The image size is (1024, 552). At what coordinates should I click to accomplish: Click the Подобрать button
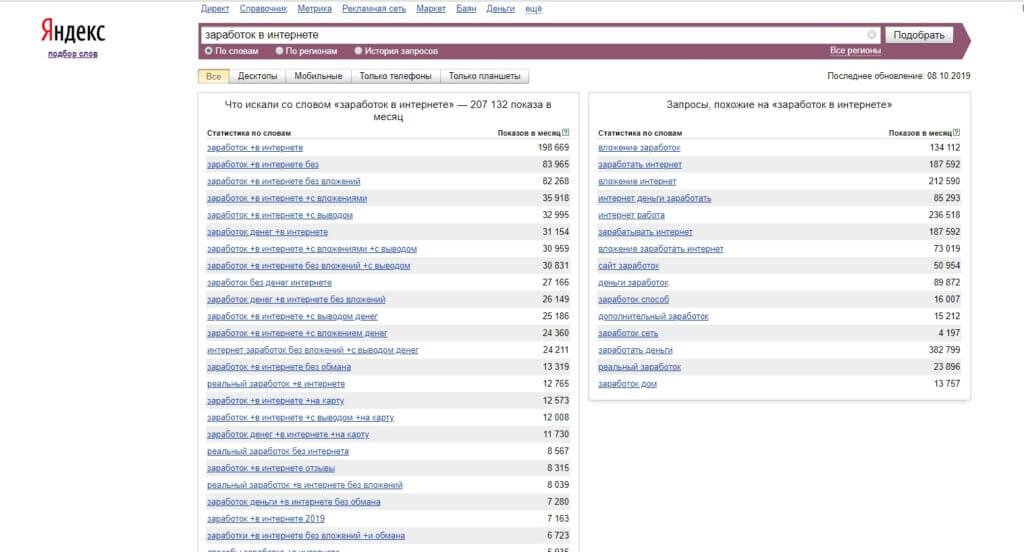(x=919, y=35)
